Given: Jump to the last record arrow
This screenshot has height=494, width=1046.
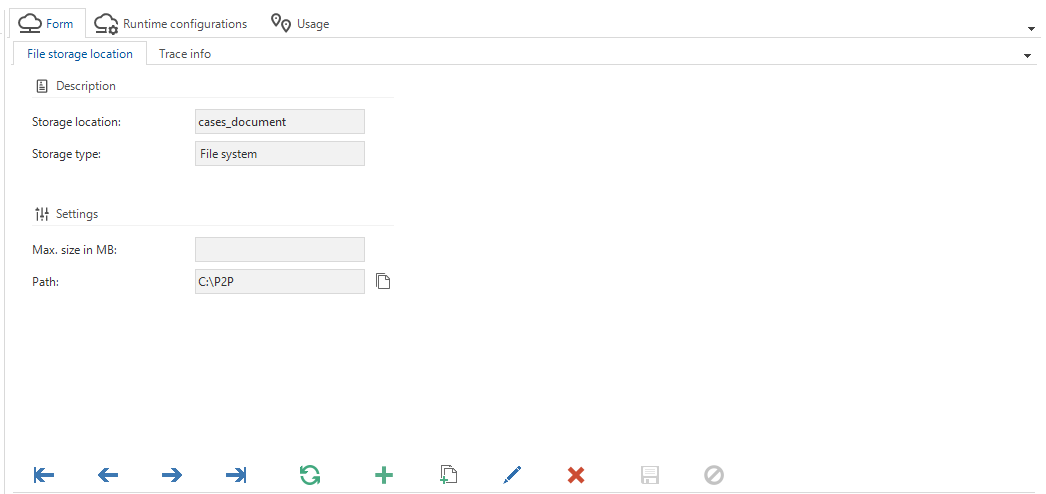Looking at the screenshot, I should [x=236, y=475].
